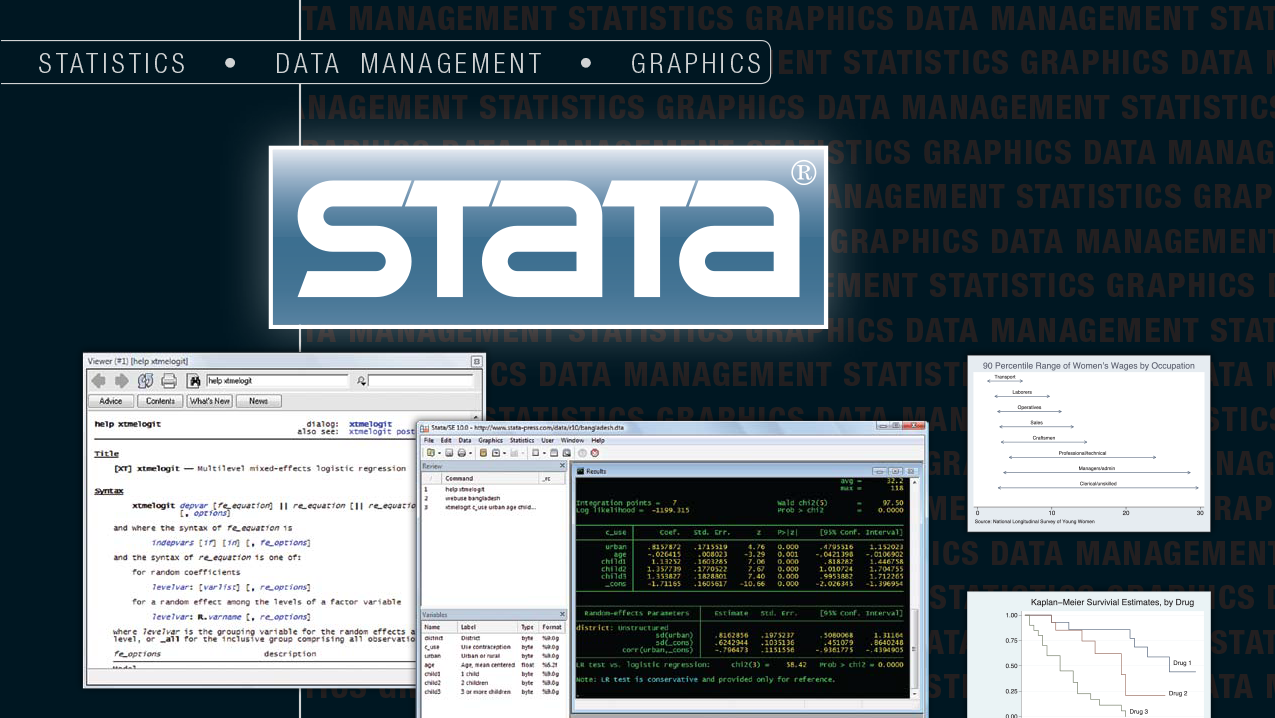This screenshot has height=718, width=1275.
Task: Open the Statistics menu in Stata
Action: 522,440
